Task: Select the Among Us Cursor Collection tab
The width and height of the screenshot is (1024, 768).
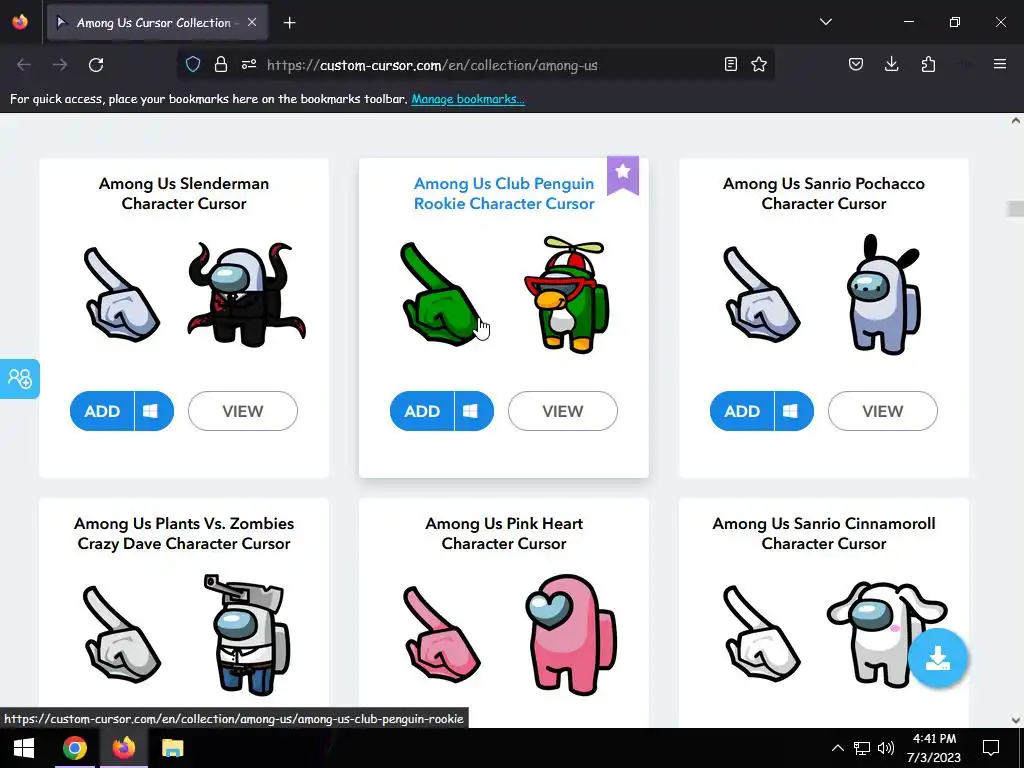Action: [x=157, y=23]
